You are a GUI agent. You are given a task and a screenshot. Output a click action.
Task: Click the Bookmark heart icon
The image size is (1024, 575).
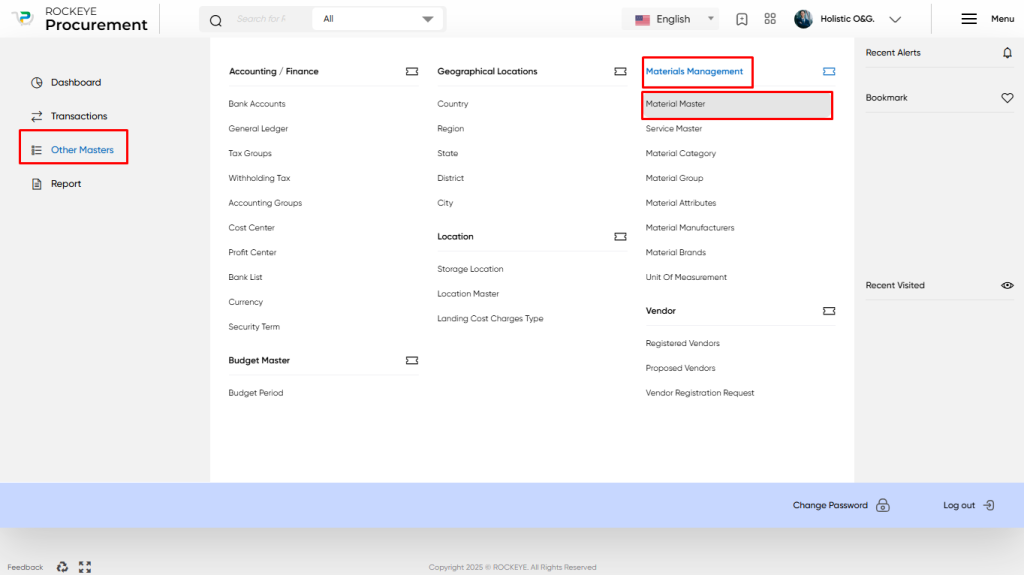coord(1007,98)
